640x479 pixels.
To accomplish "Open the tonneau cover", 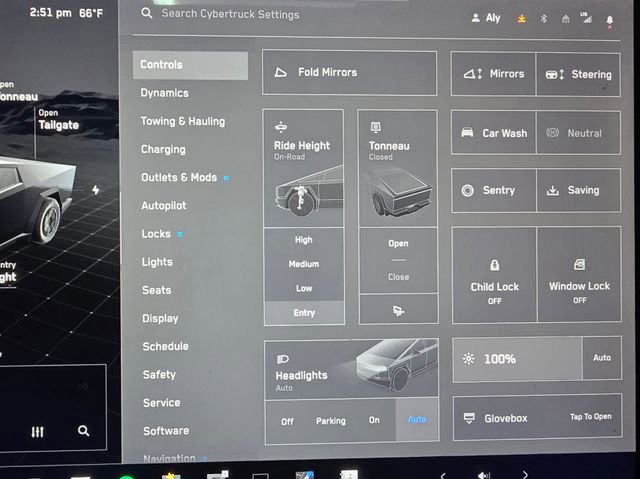I will click(x=398, y=244).
